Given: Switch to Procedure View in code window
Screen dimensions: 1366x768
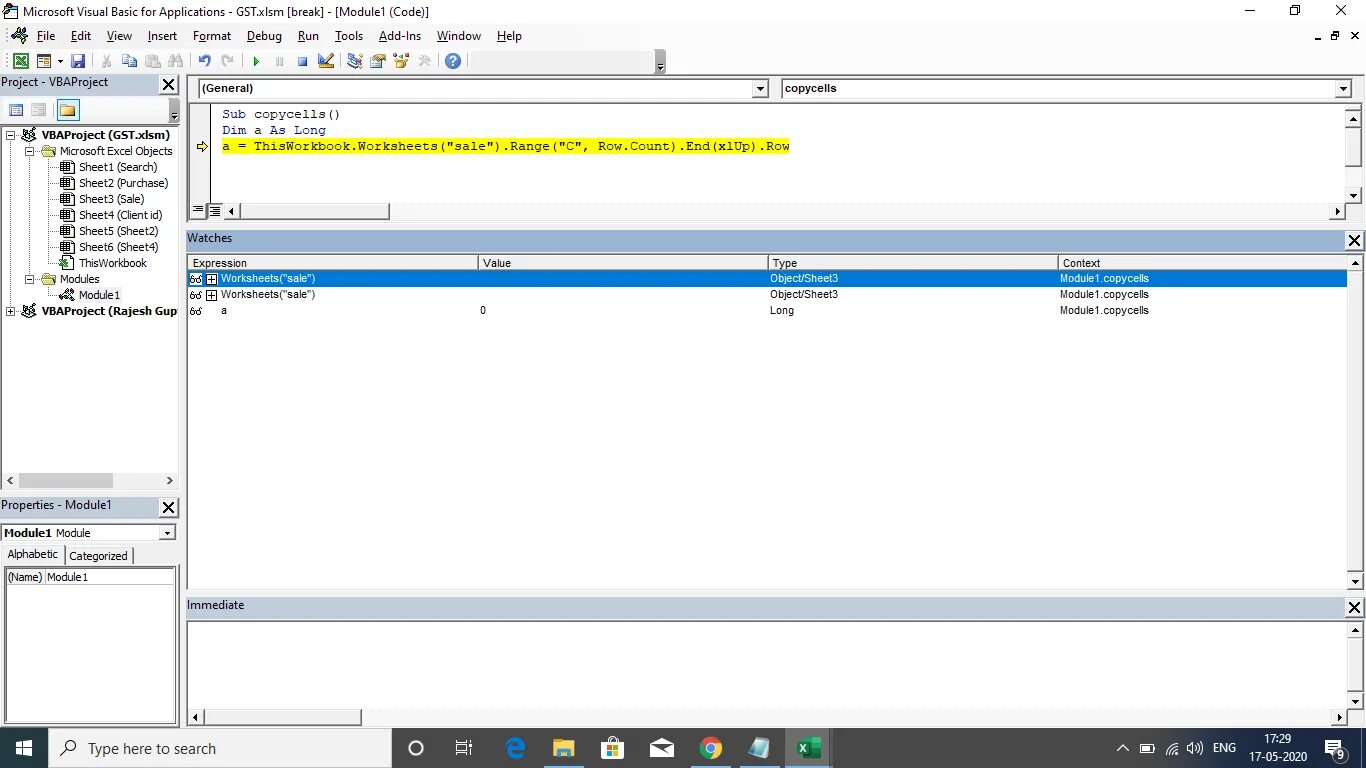Looking at the screenshot, I should pos(198,211).
